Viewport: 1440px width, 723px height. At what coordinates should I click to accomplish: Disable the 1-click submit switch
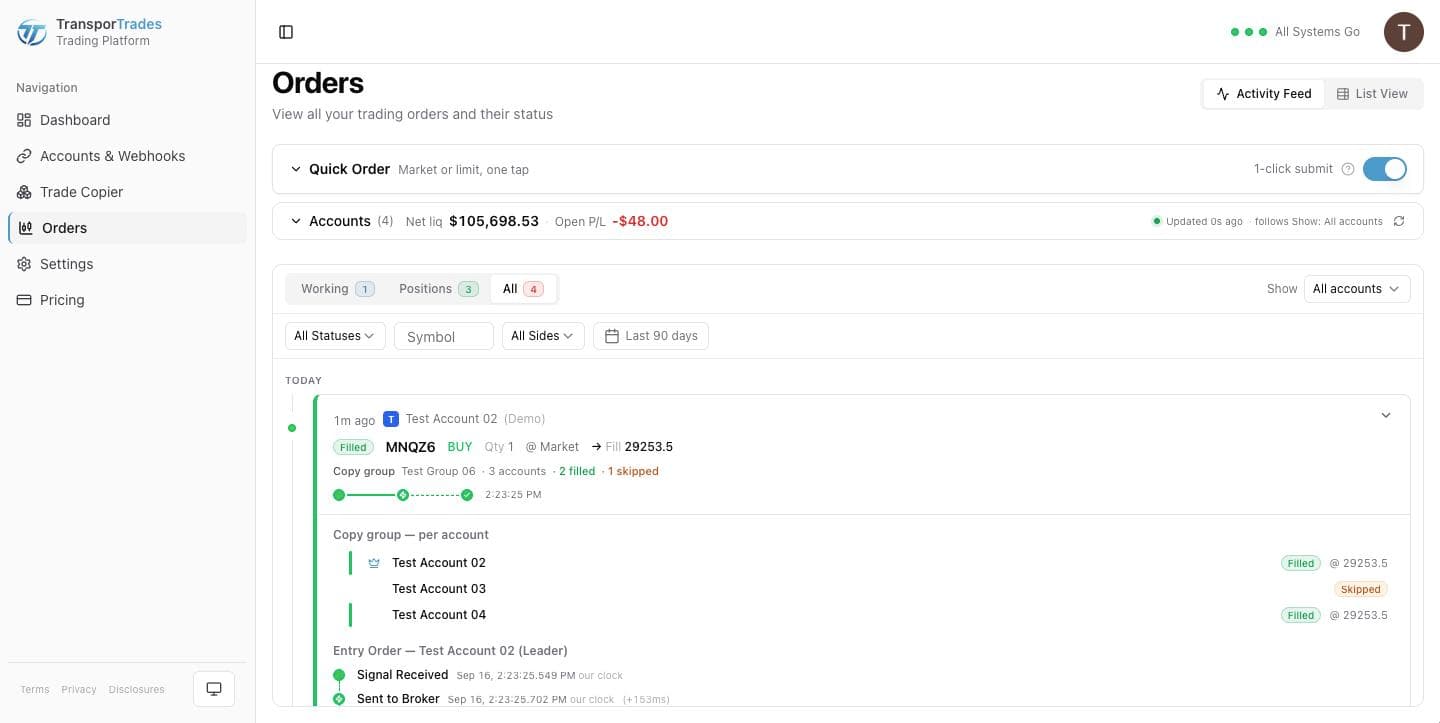1384,169
